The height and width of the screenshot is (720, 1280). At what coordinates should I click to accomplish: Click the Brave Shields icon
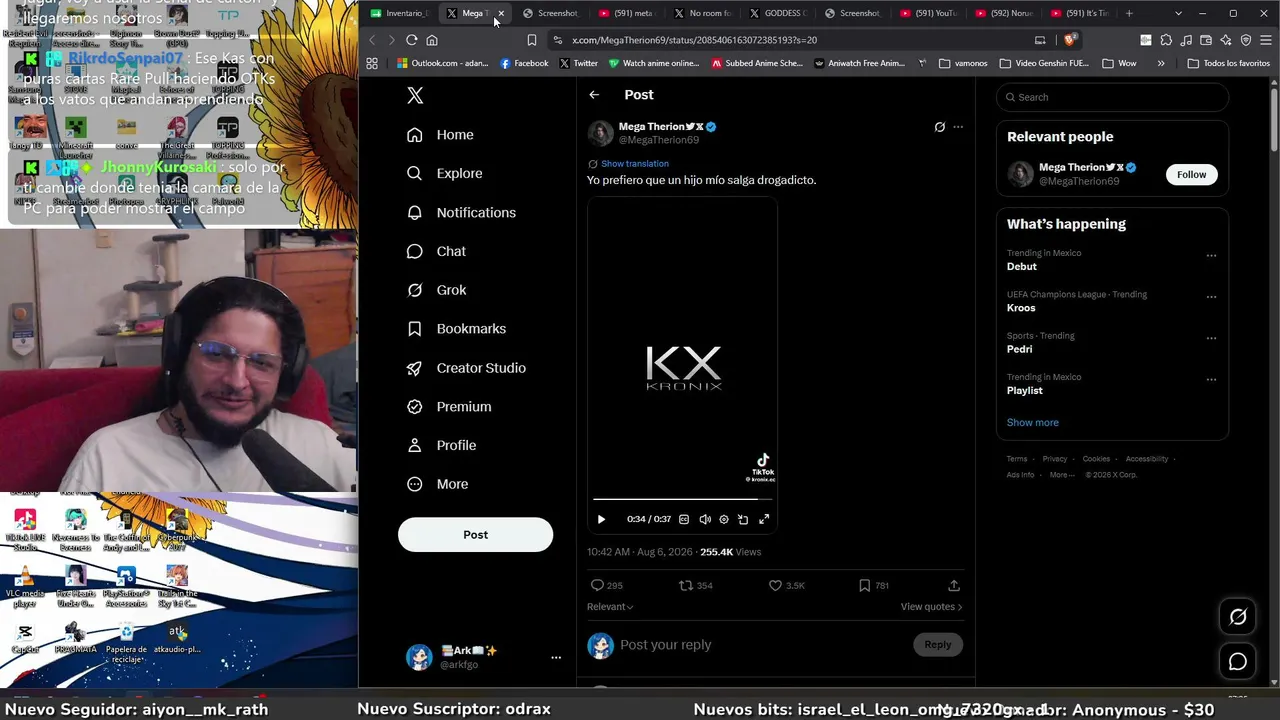(1070, 40)
